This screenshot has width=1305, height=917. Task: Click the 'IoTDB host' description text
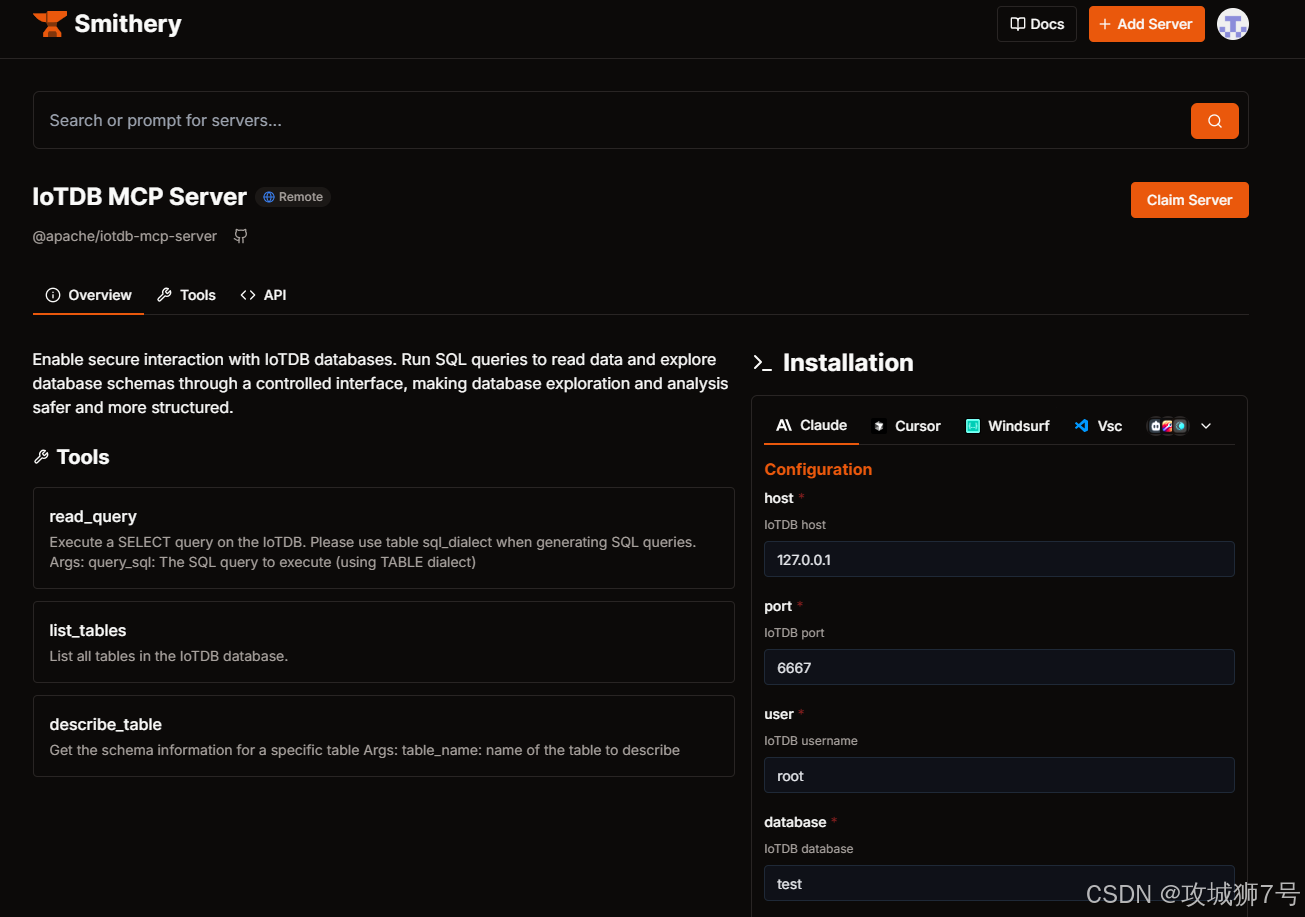coord(795,525)
